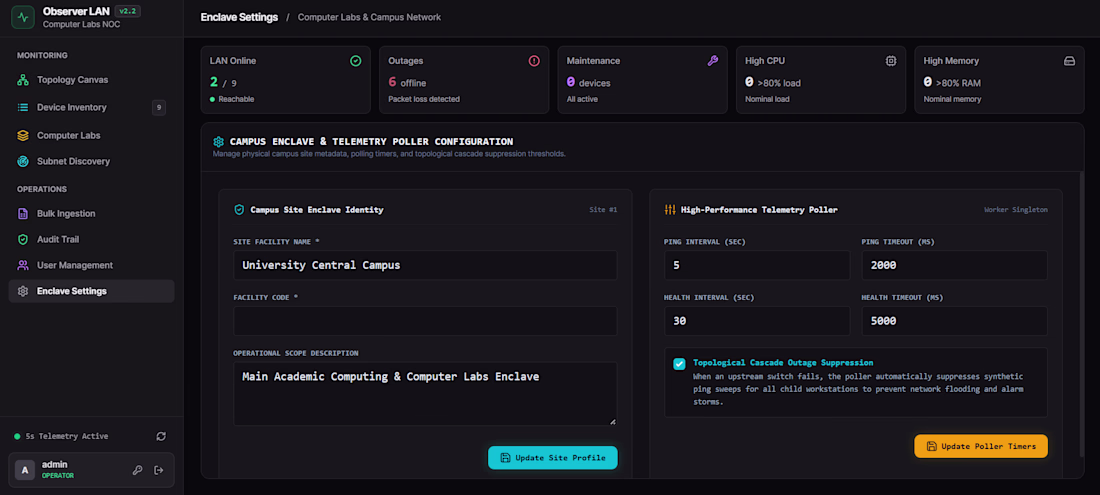The height and width of the screenshot is (495, 1100).
Task: Click the High CPU status card
Action: pos(821,80)
